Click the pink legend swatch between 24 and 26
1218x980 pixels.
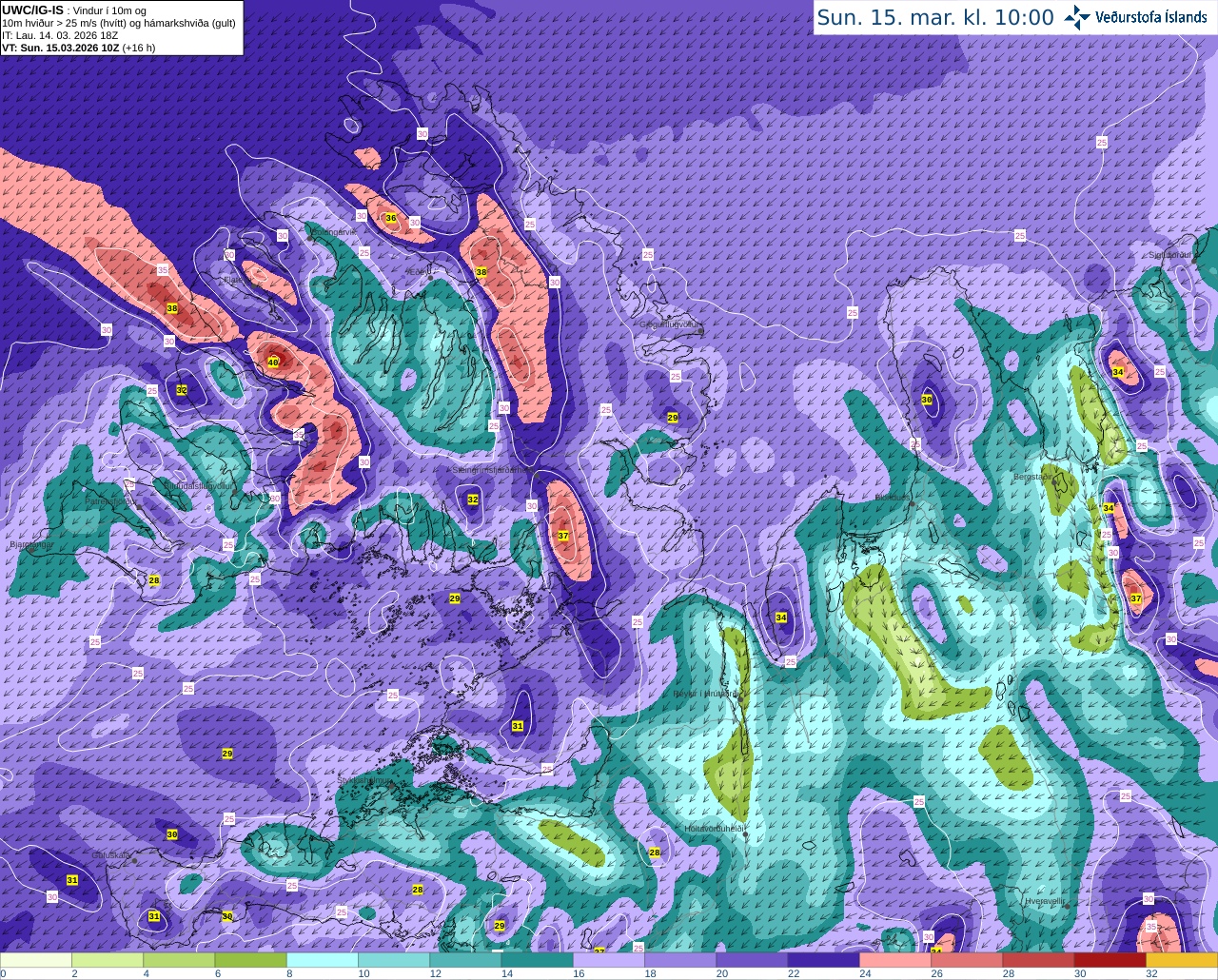click(x=895, y=960)
